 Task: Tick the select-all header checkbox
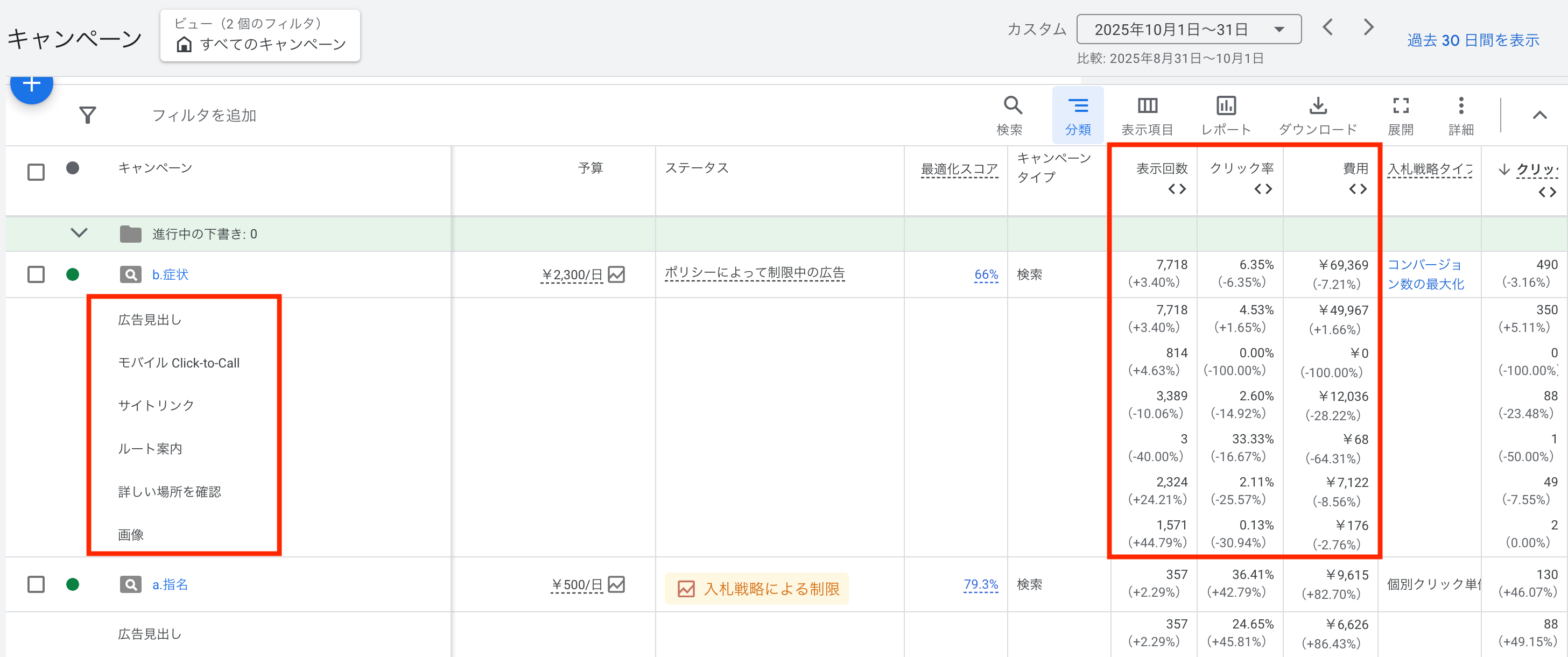click(36, 172)
